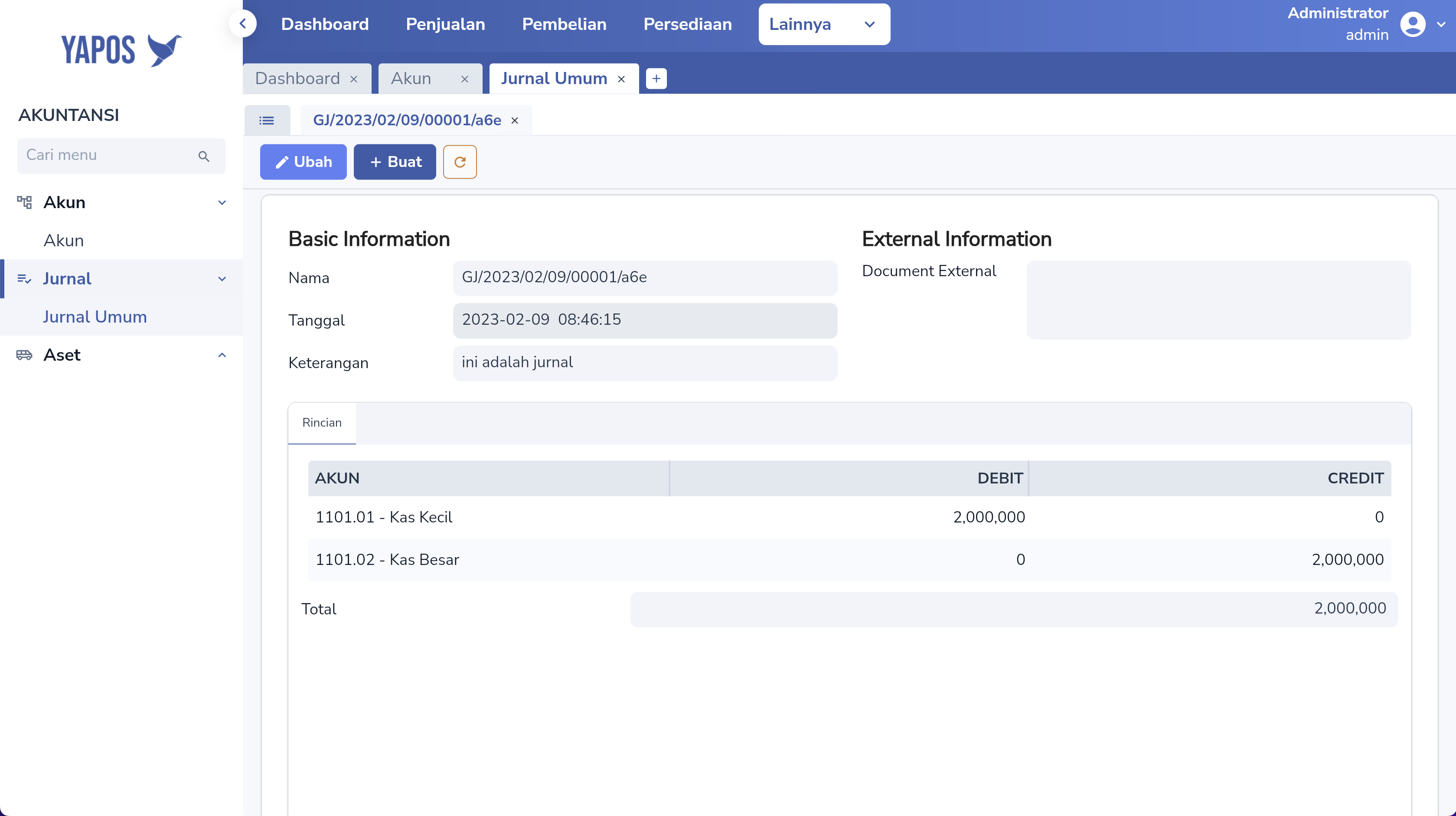Open the Lainnya dropdown
1456x816 pixels.
coord(824,24)
